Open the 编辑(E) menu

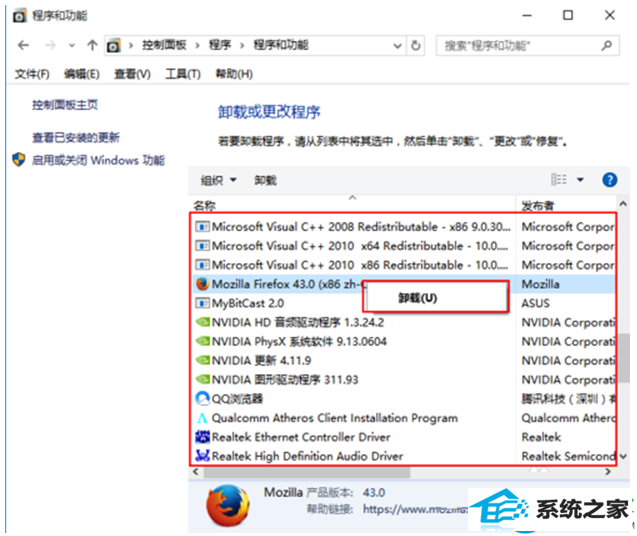(82, 74)
